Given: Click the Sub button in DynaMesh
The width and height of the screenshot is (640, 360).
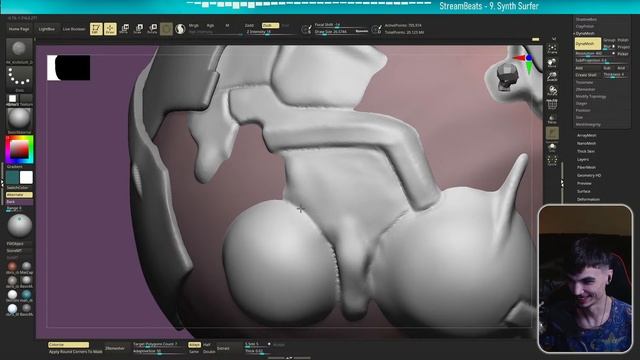Looking at the screenshot, I should point(607,68).
